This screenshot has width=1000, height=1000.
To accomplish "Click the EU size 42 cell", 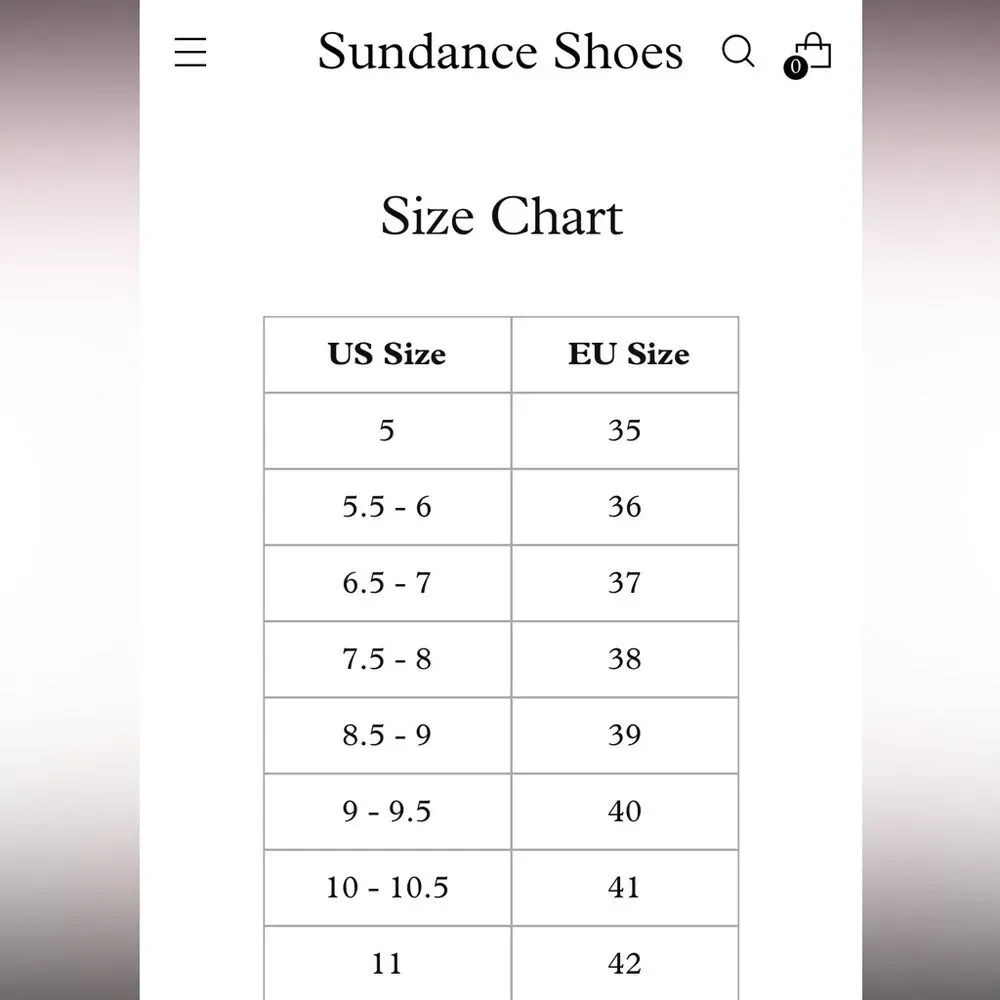I will [625, 963].
